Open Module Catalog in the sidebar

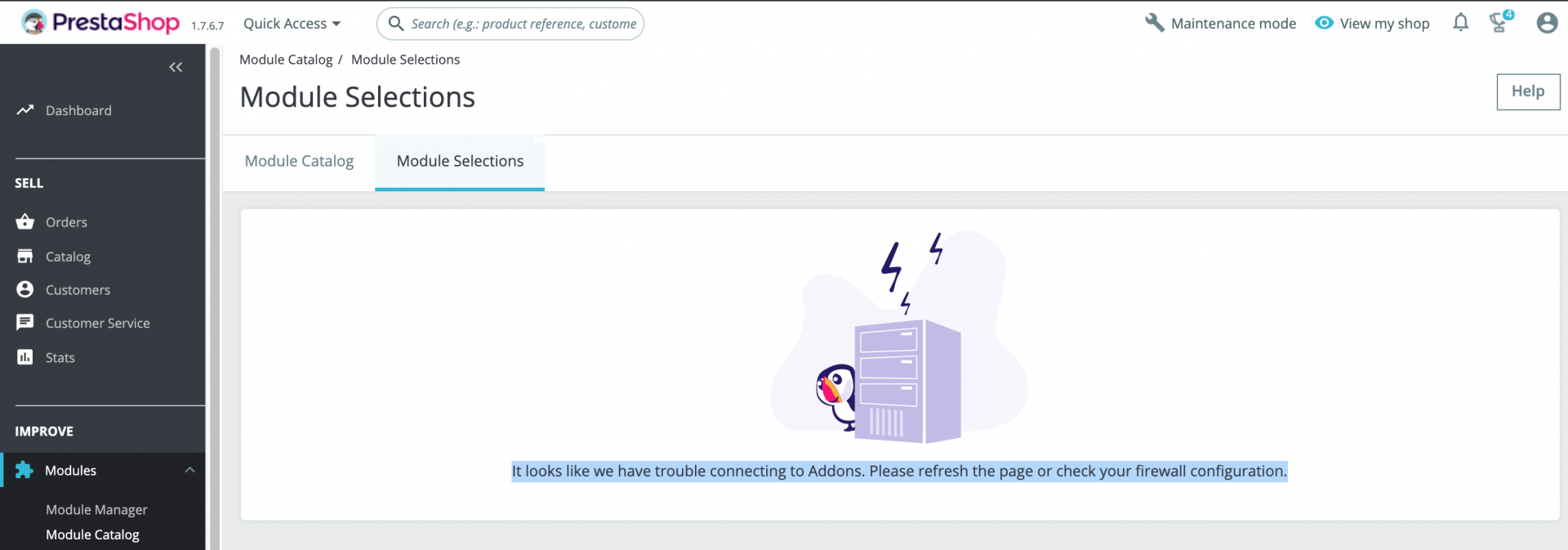click(x=92, y=534)
